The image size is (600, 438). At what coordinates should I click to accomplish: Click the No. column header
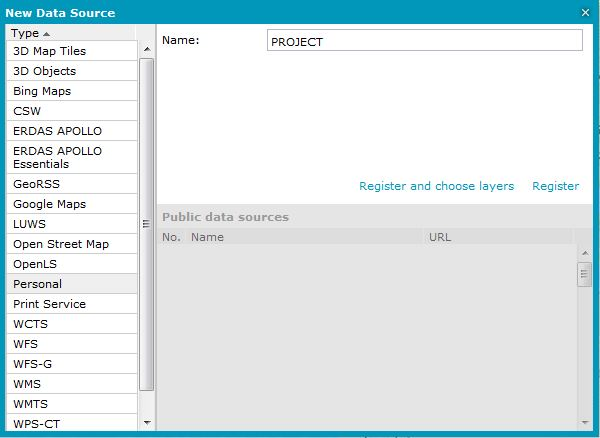pos(171,237)
